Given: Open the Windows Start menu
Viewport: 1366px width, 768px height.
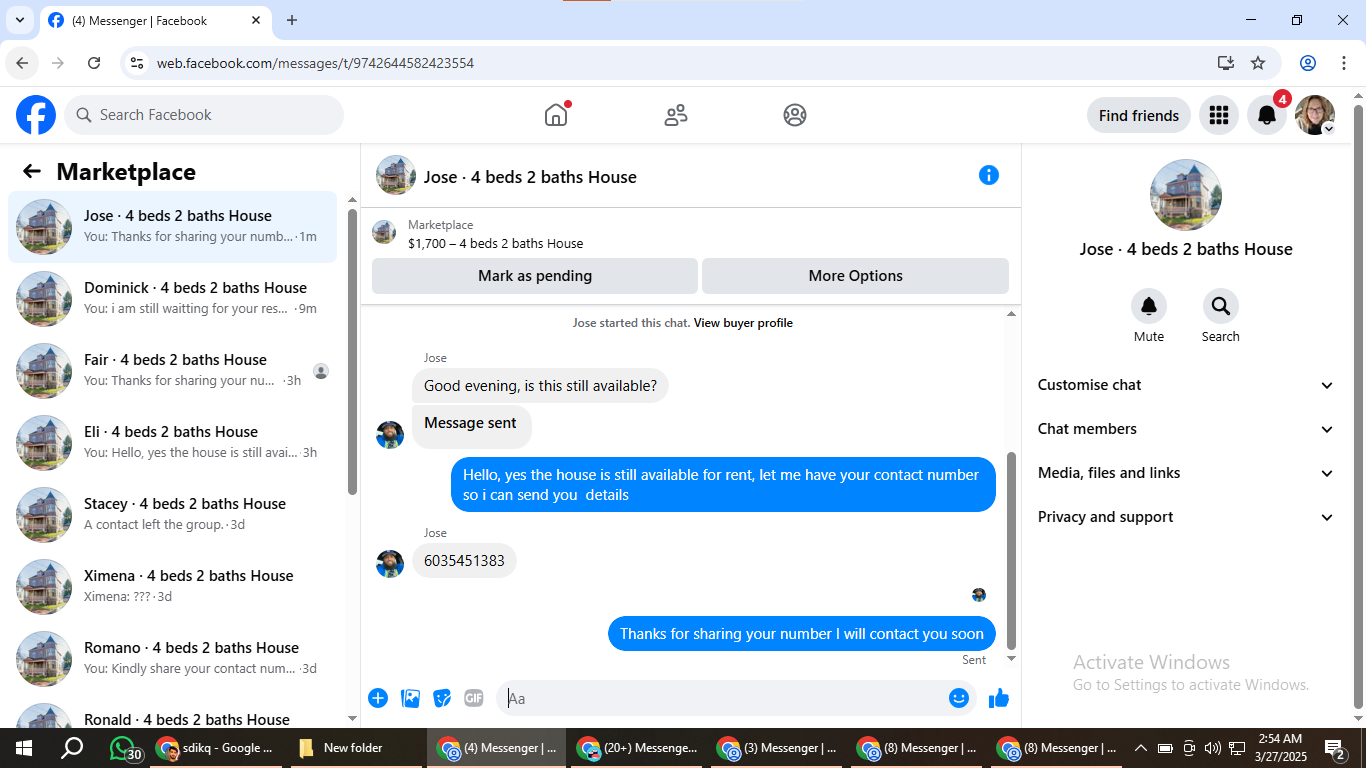Looking at the screenshot, I should click(x=23, y=748).
